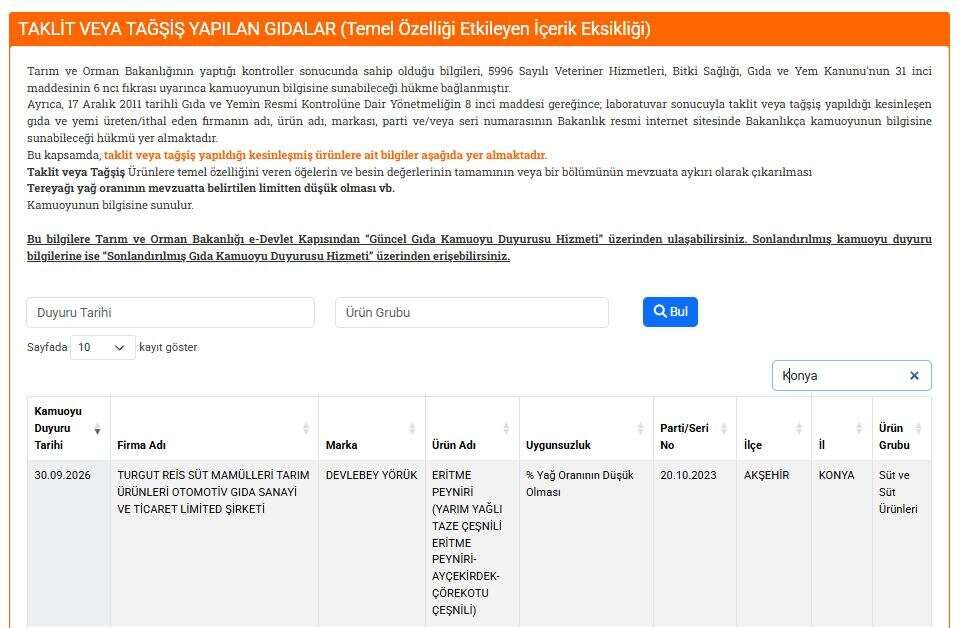Sort table by Uygunsuzluk sort icon
Image resolution: width=962 pixels, height=628 pixels.
[x=641, y=429]
